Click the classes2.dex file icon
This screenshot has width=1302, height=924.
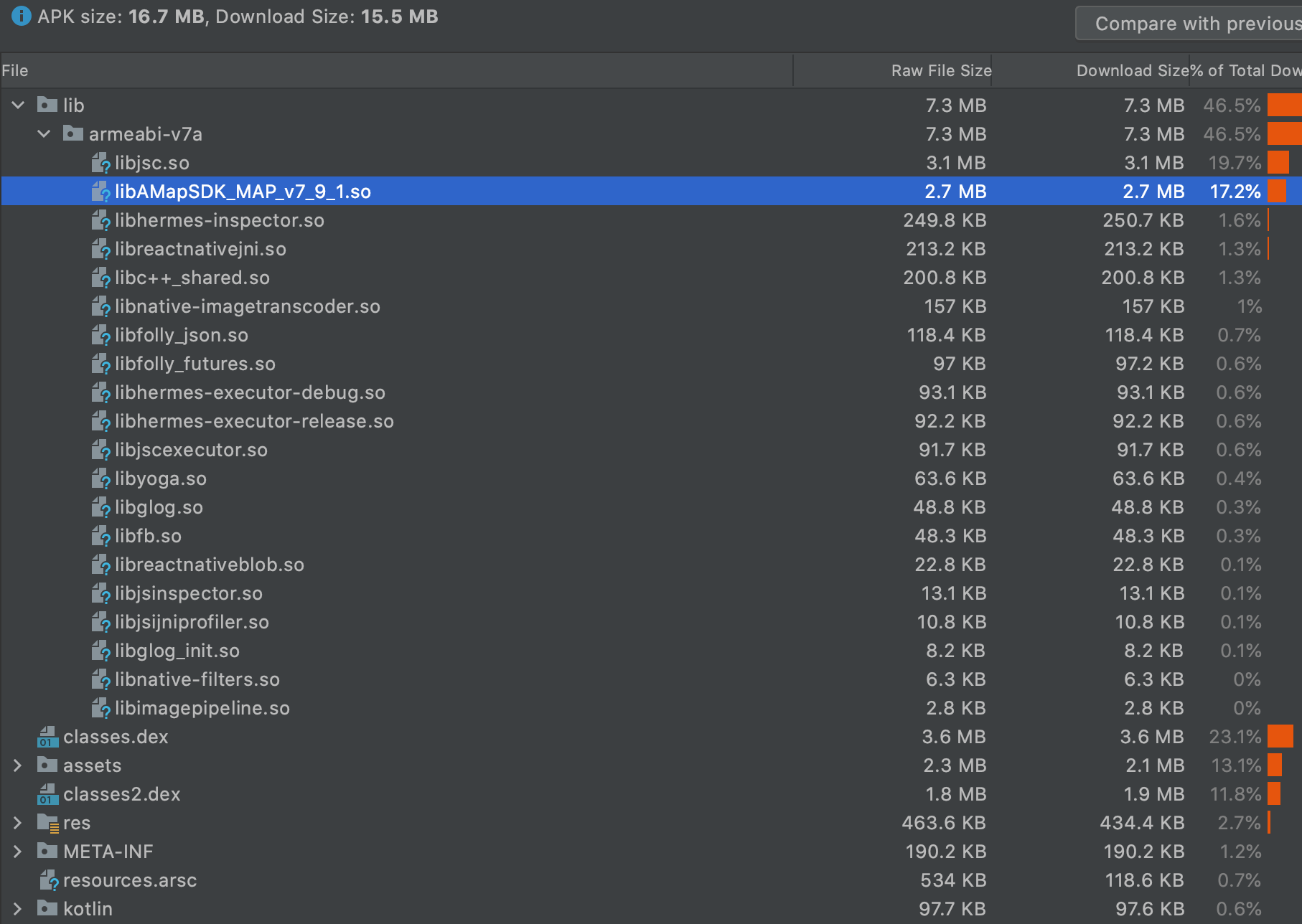click(48, 794)
